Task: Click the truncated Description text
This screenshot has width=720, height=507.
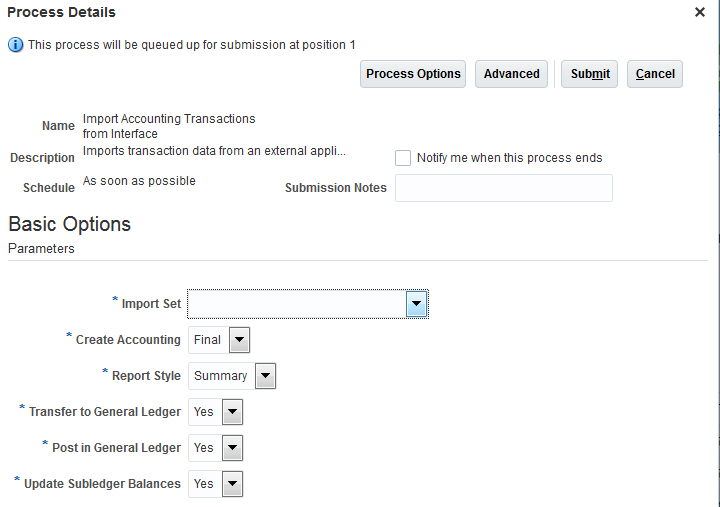Action: pos(214,151)
